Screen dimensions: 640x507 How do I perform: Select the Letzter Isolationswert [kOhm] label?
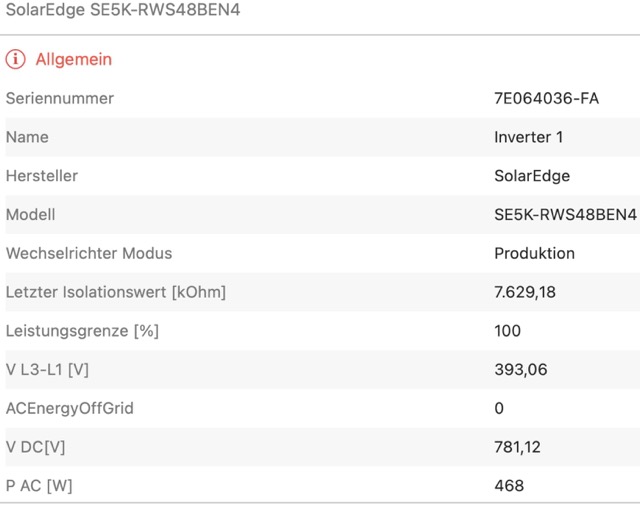116,292
